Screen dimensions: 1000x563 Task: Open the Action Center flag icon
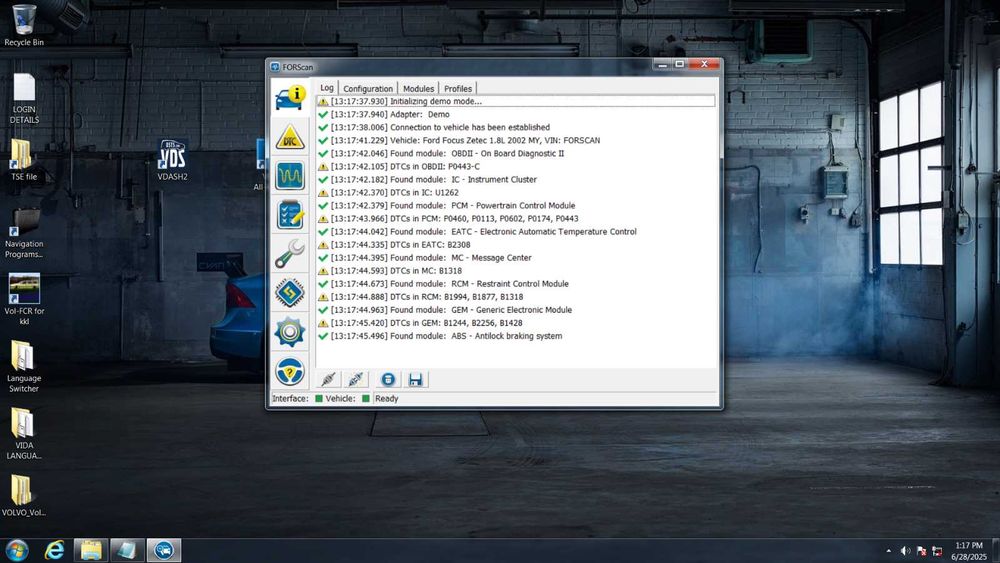921,551
